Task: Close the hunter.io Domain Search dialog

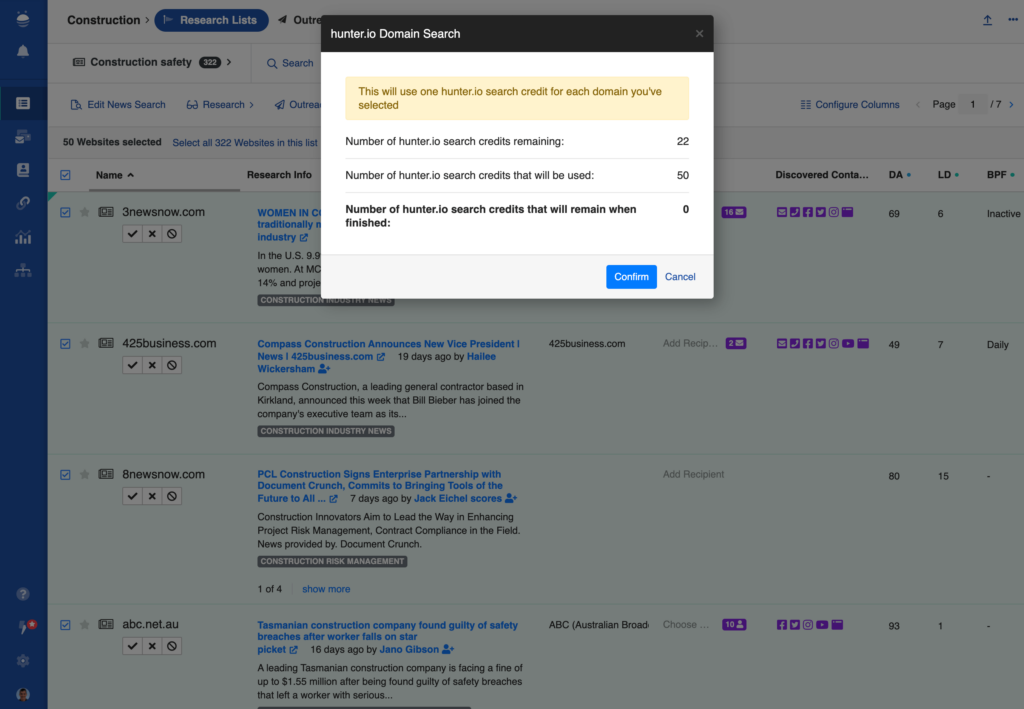Action: 699,33
